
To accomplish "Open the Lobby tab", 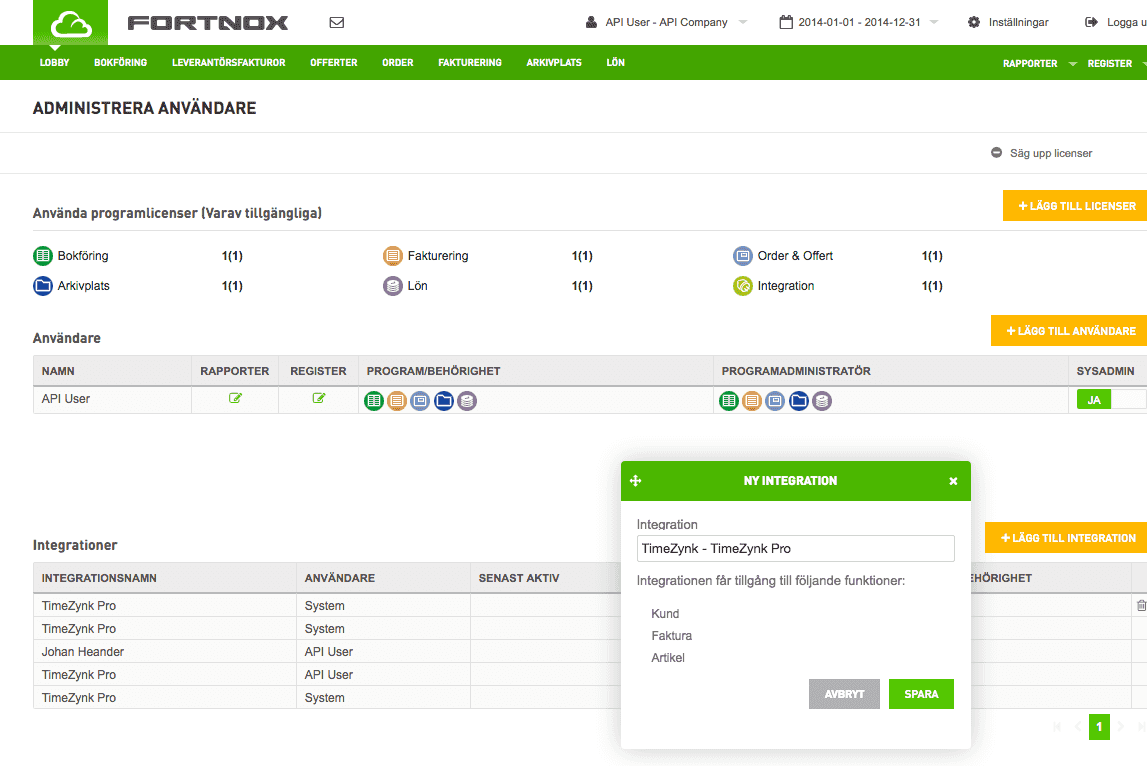I will [55, 63].
